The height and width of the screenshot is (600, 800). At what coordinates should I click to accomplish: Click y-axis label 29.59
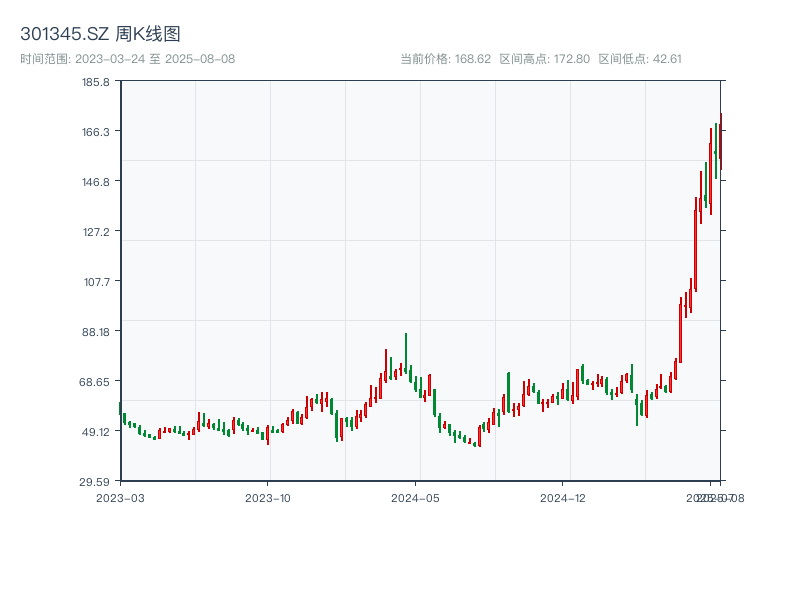click(x=94, y=482)
